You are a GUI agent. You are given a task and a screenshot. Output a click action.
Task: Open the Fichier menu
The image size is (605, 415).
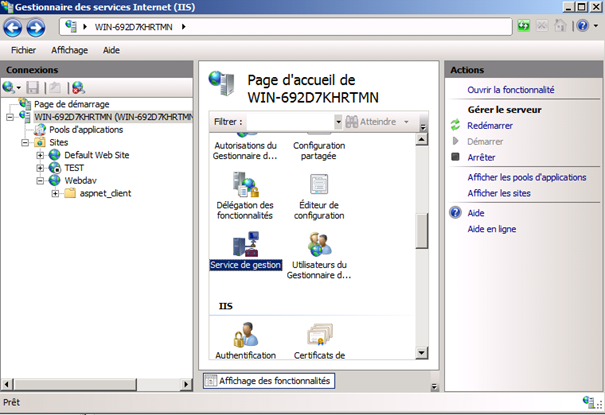click(x=25, y=50)
